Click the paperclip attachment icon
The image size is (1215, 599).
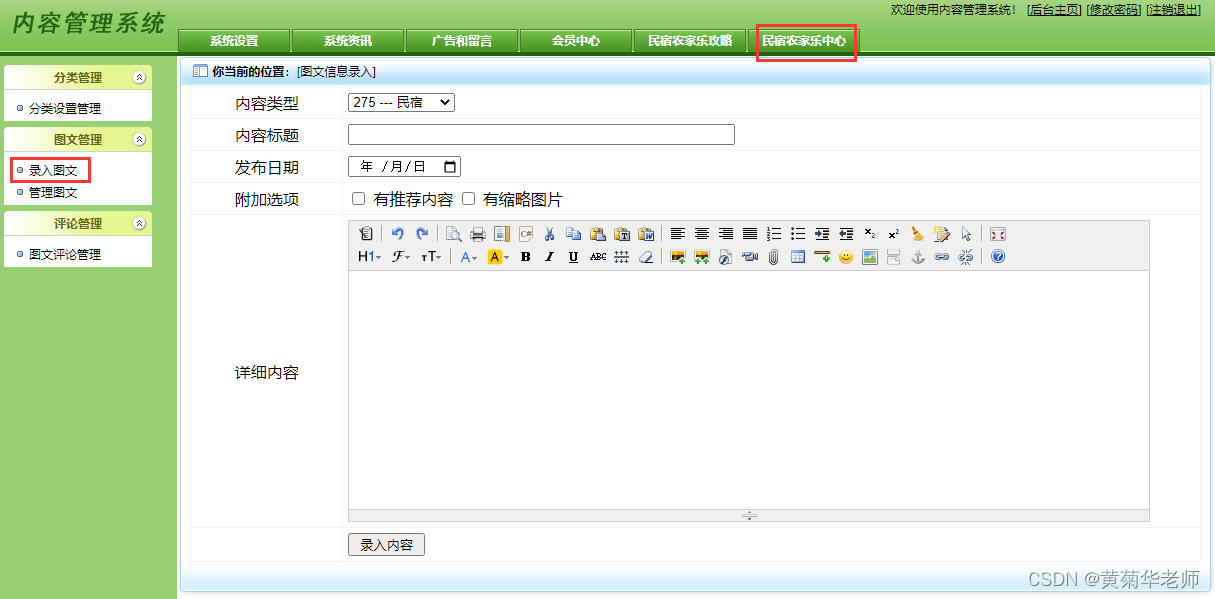pyautogui.click(x=771, y=257)
